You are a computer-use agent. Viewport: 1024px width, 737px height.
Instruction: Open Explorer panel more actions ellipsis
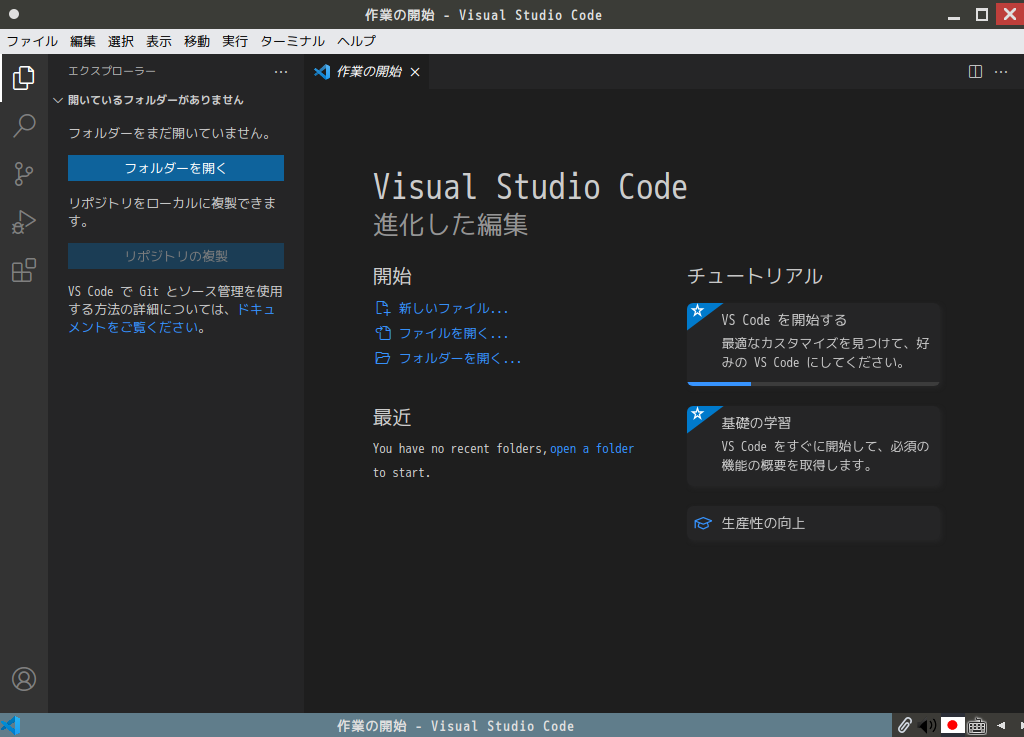[281, 72]
